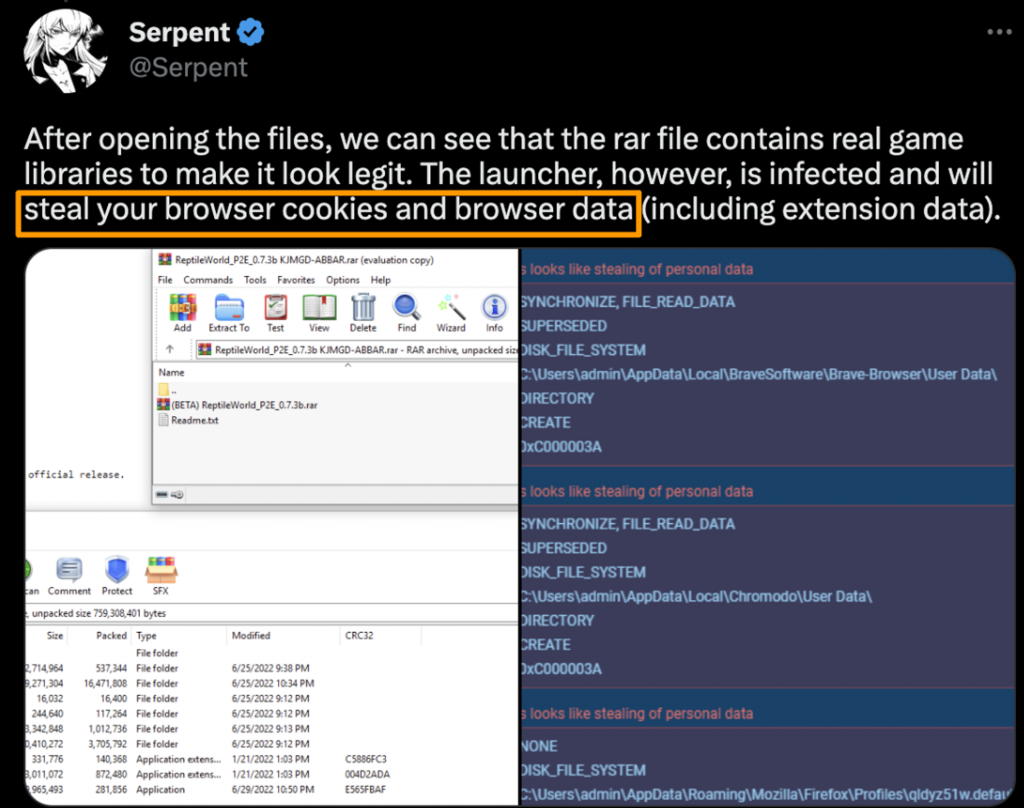Image resolution: width=1024 pixels, height=808 pixels.
Task: Click CRC32 value 004D2ADA
Action: [367, 774]
